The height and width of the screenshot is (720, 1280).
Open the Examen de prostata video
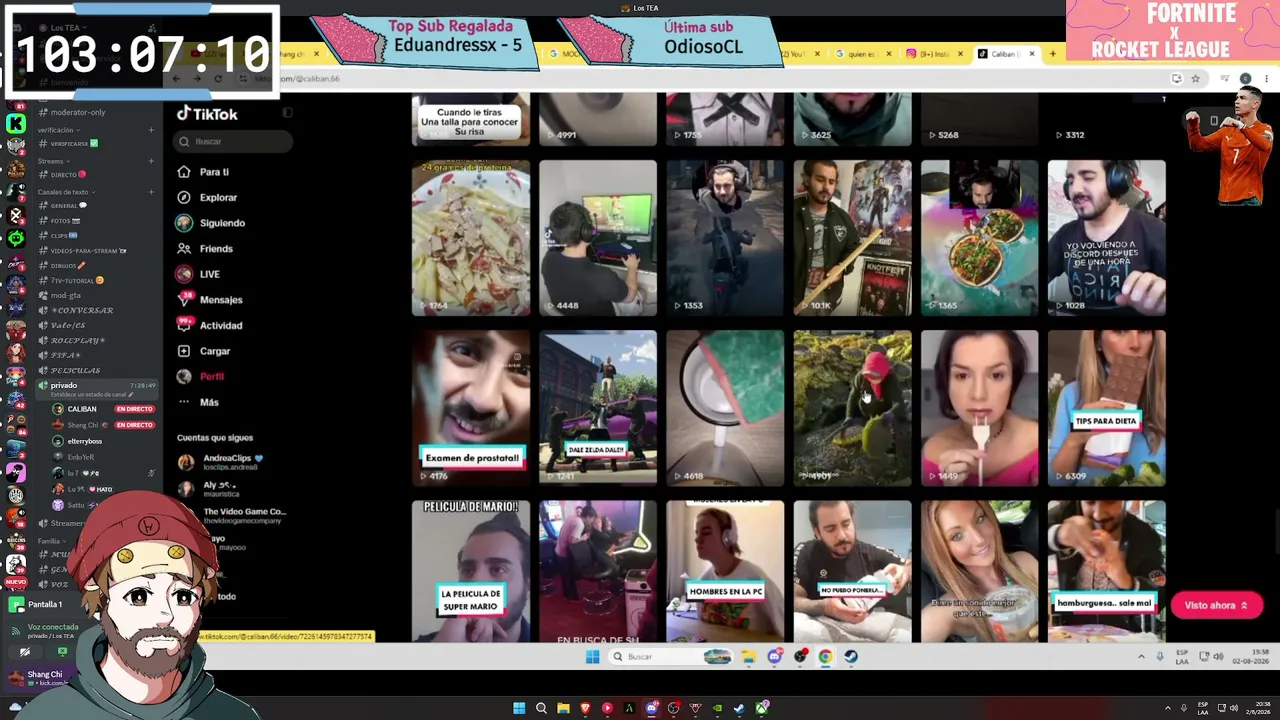[x=471, y=408]
